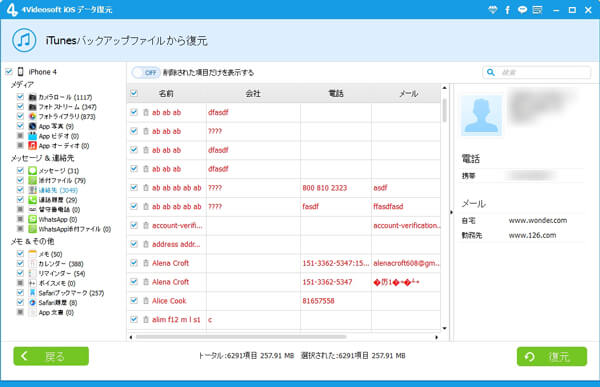Open the register window icon in title bar
This screenshot has width=600, height=387.
point(538,10)
